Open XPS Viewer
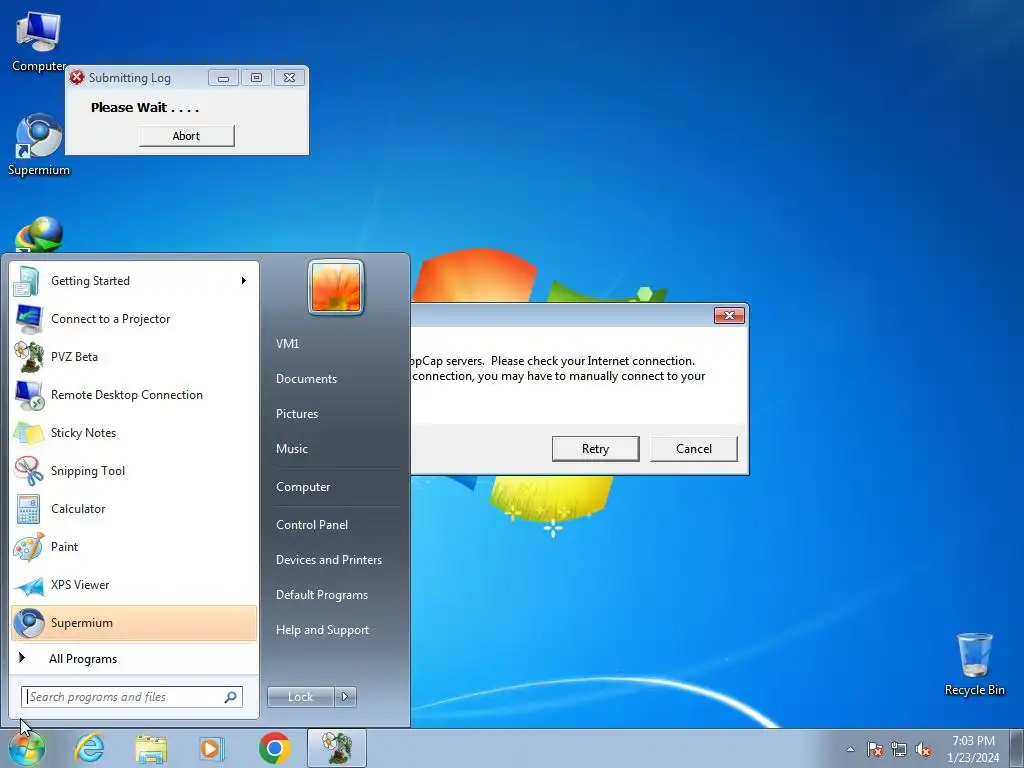 click(x=134, y=584)
